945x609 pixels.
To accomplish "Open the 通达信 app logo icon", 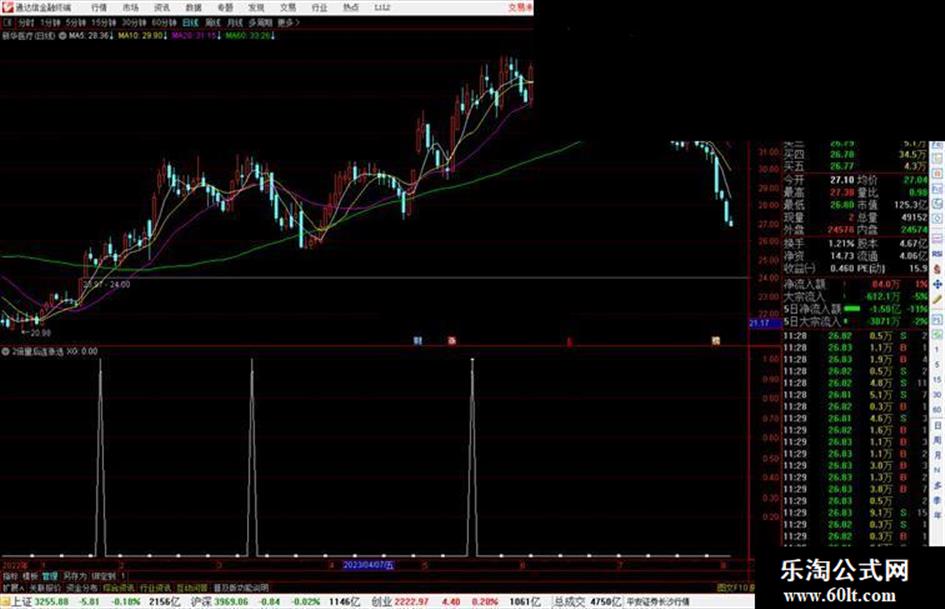I will coord(8,7).
